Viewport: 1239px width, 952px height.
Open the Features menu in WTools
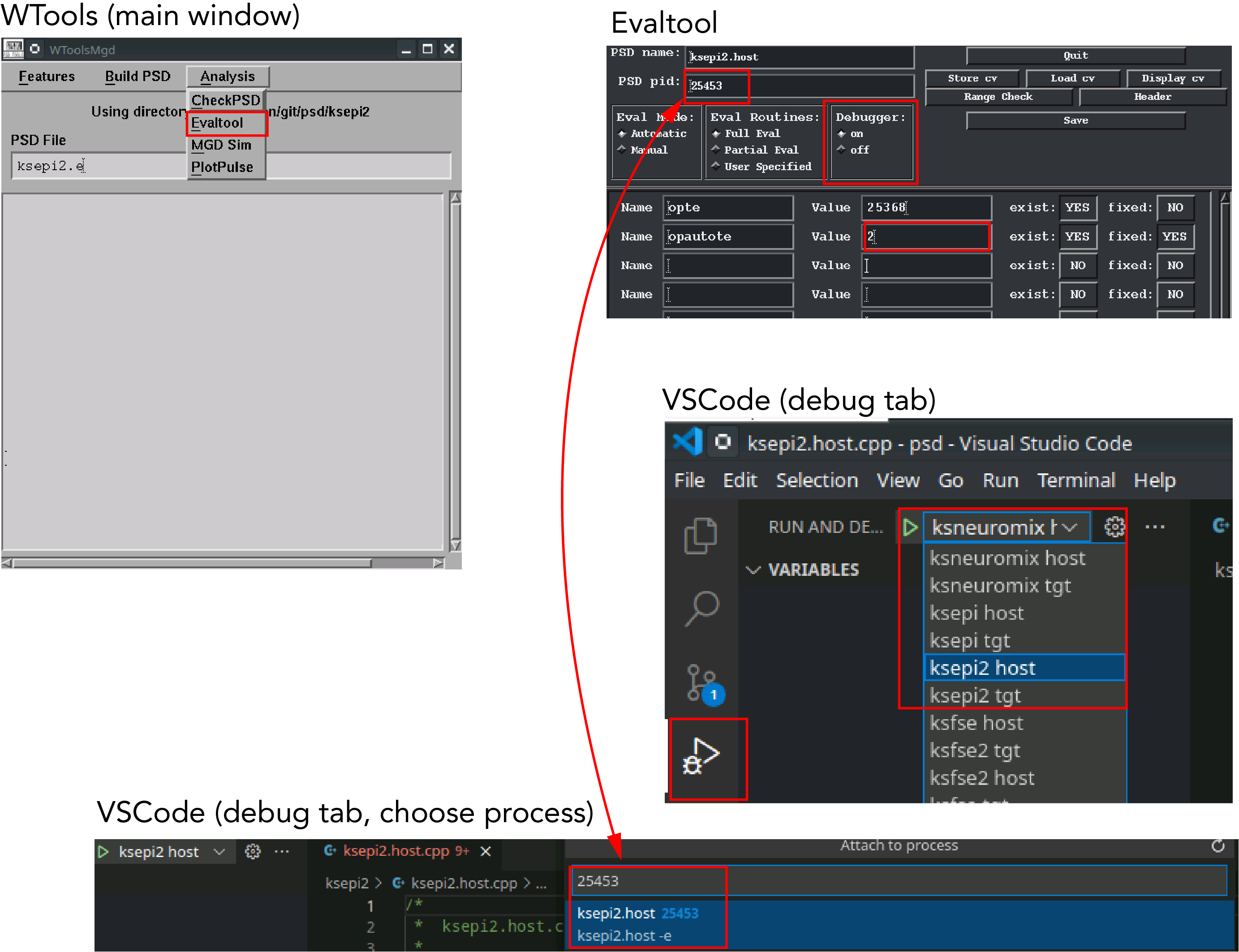[x=47, y=77]
